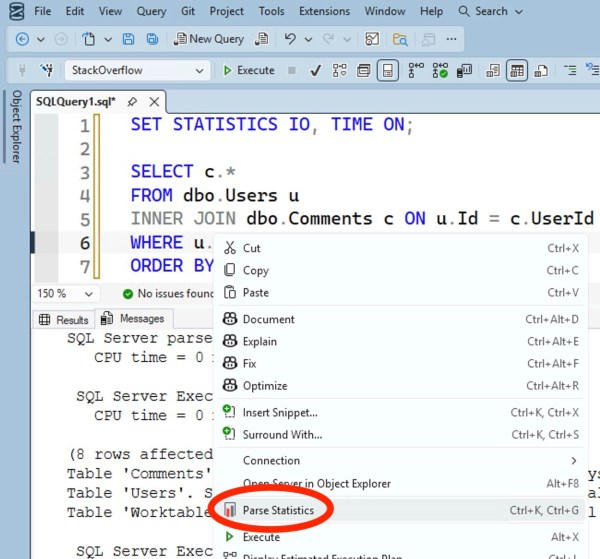Toggle Include Live Query Statistics icon
This screenshot has width=600, height=559.
[440, 70]
